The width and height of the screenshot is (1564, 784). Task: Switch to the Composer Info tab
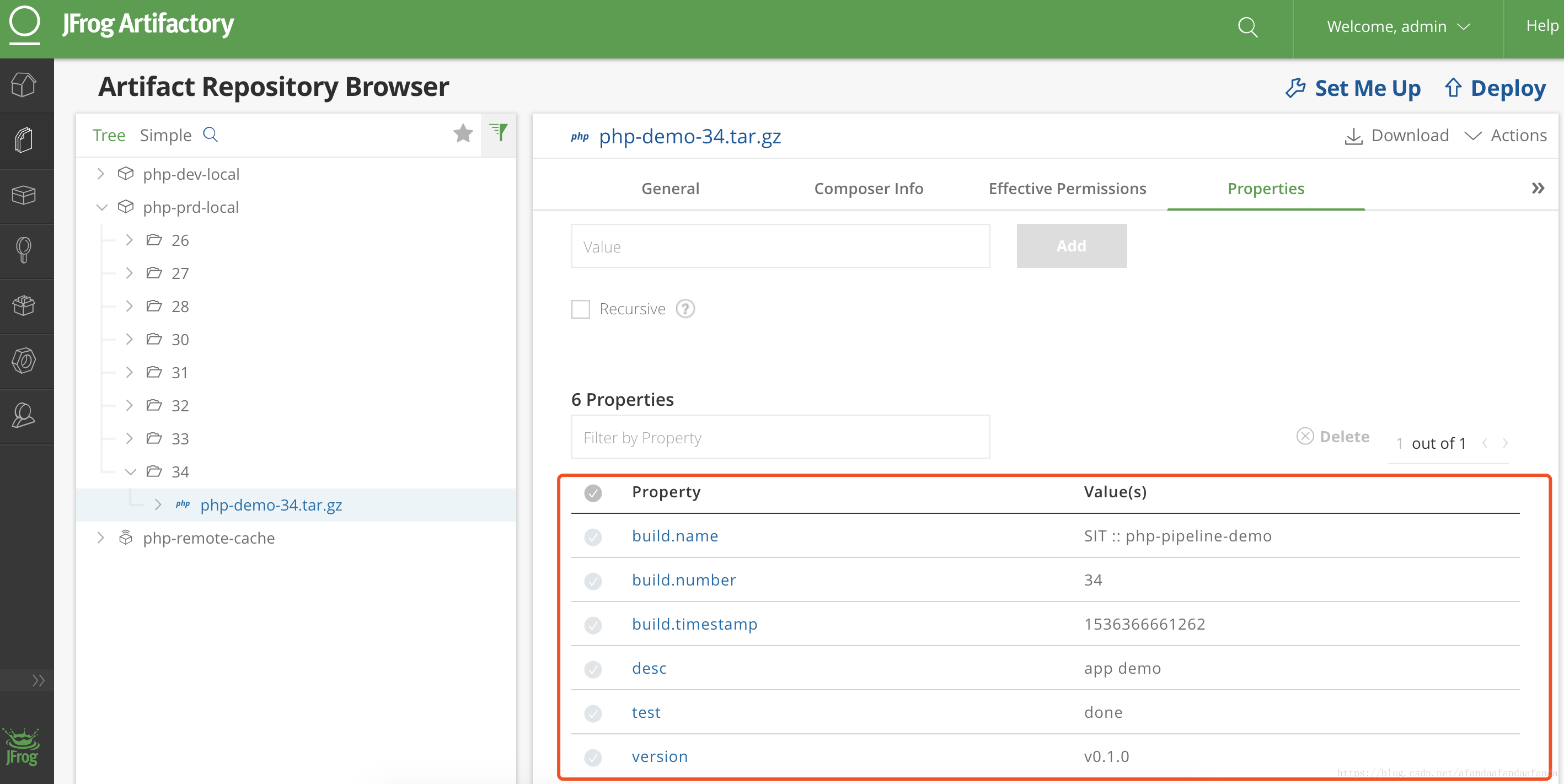coord(868,188)
